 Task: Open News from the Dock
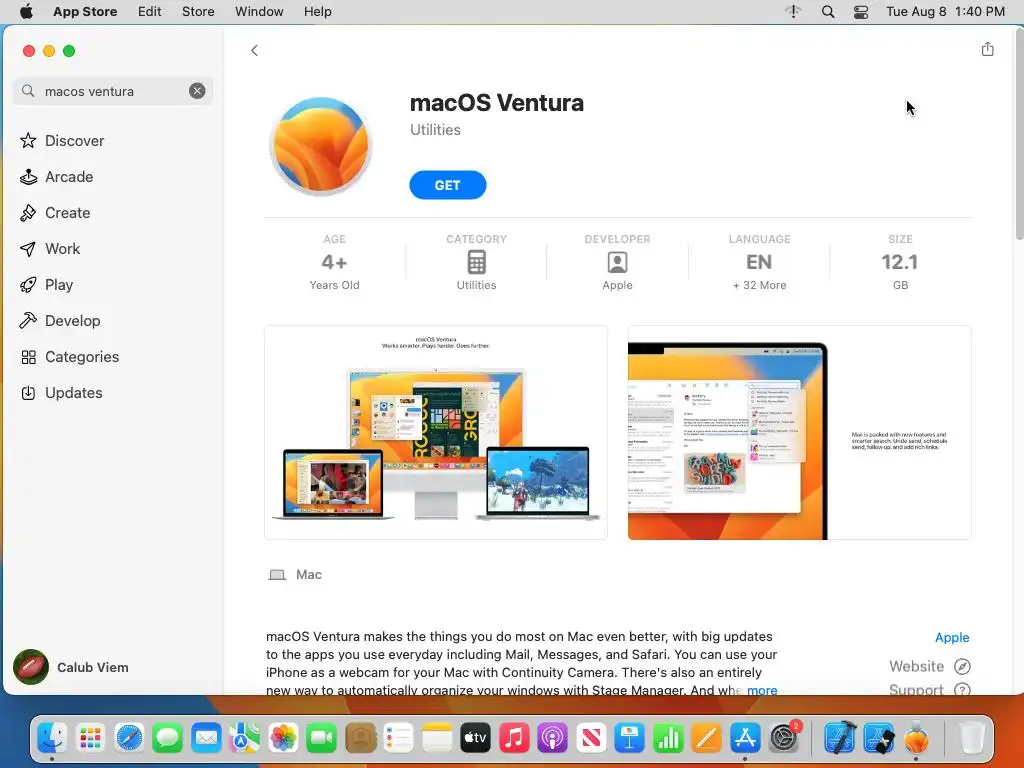591,738
